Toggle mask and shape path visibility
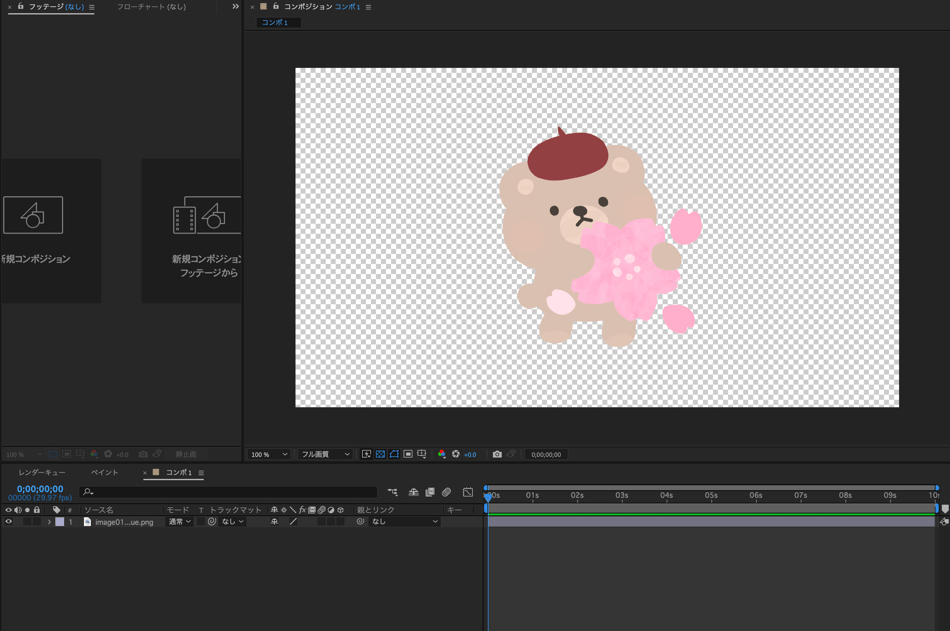 [394, 454]
